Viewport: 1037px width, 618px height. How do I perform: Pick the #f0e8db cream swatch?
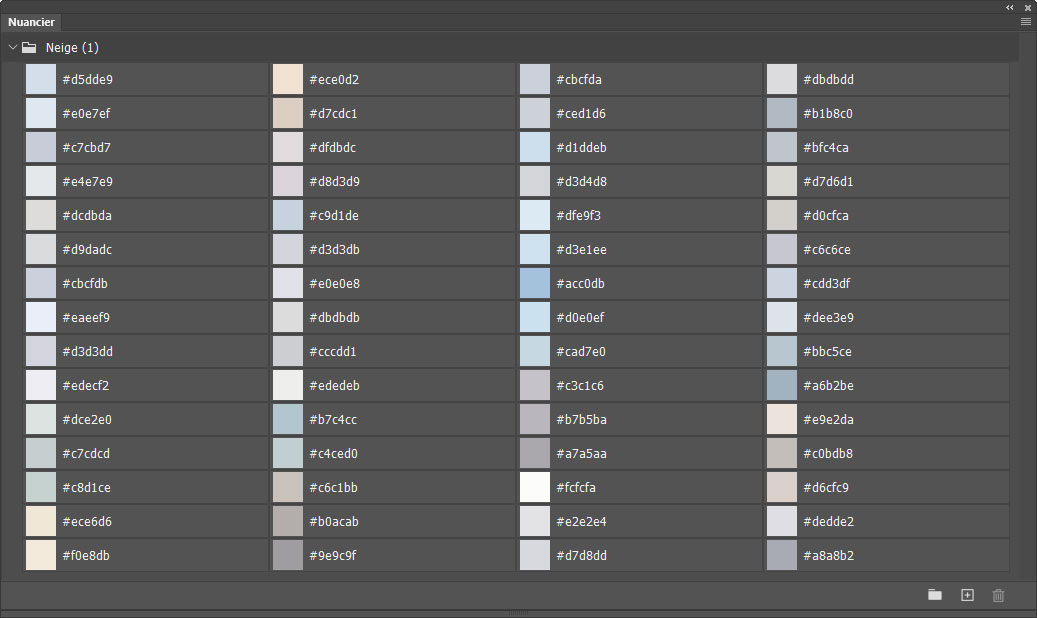coord(41,556)
